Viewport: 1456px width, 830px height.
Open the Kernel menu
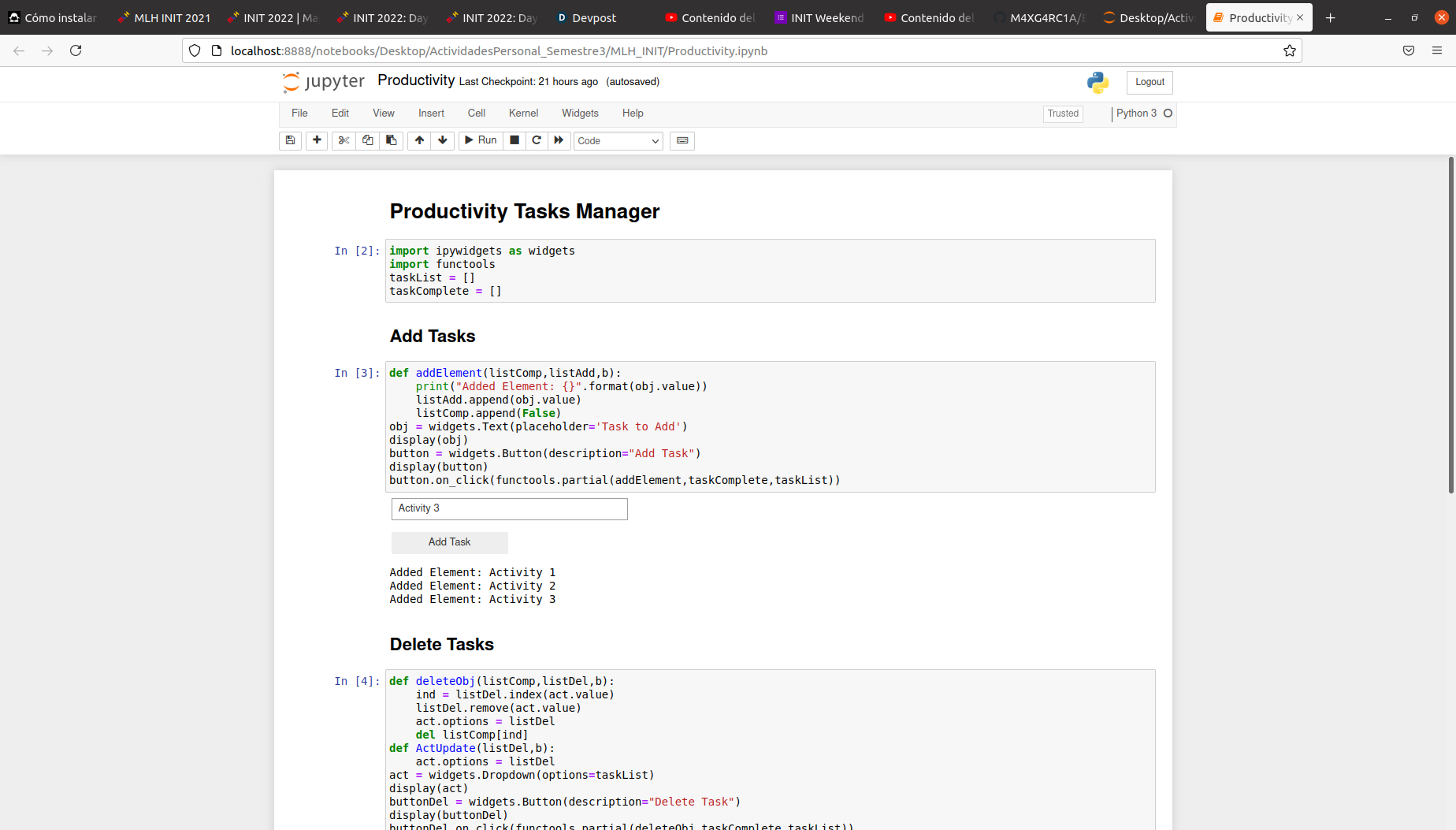[x=523, y=113]
